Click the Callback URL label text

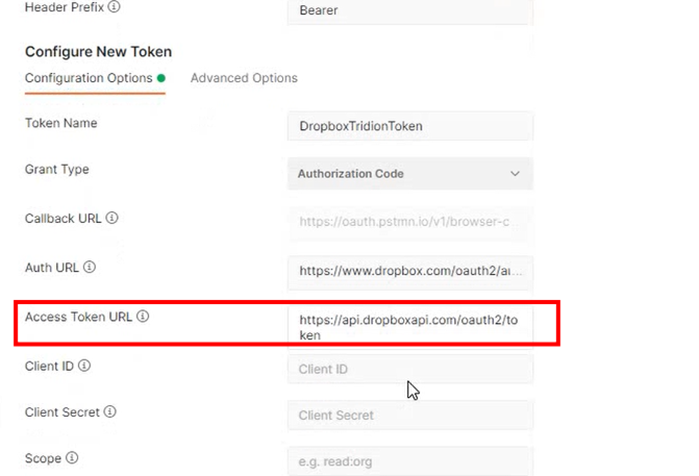pyautogui.click(x=63, y=218)
